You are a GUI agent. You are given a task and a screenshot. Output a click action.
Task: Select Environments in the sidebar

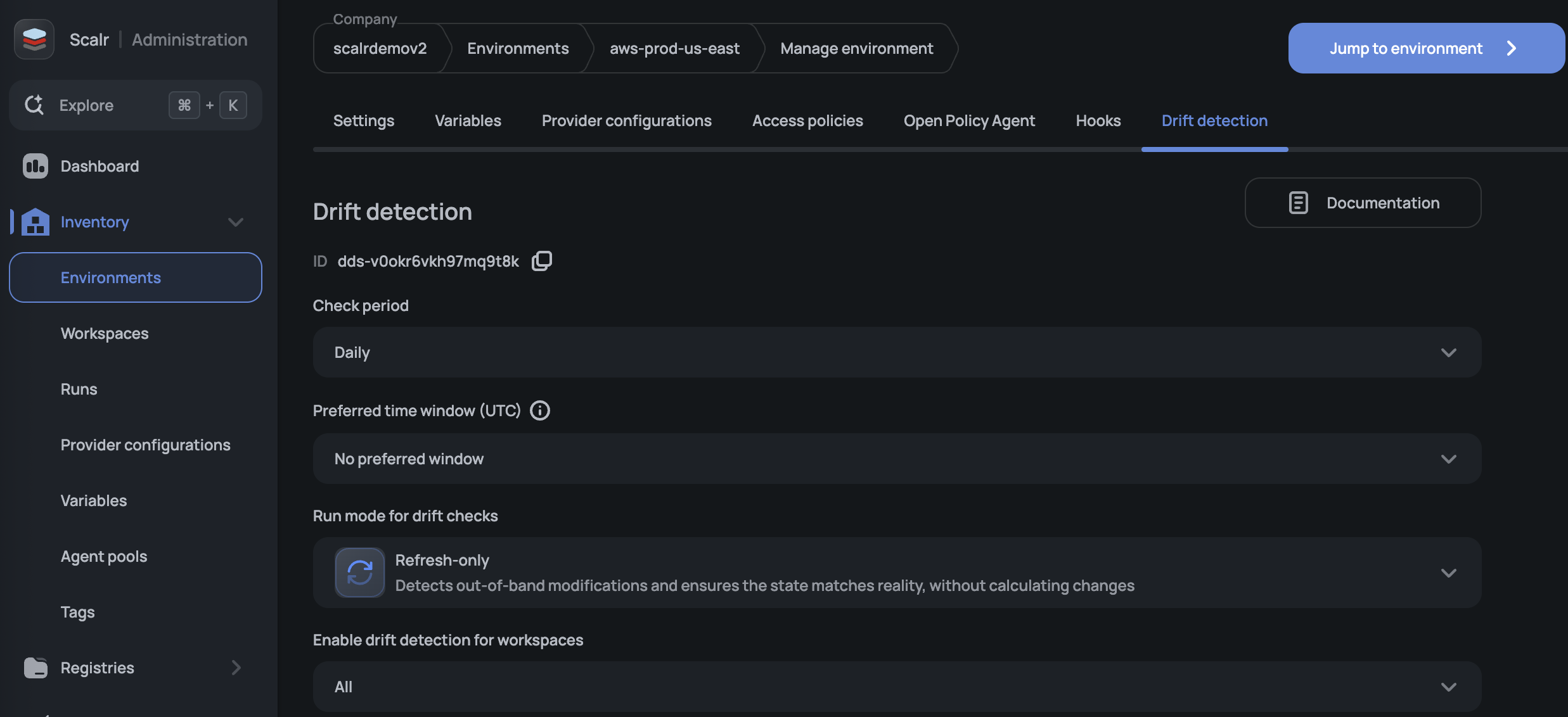point(136,277)
